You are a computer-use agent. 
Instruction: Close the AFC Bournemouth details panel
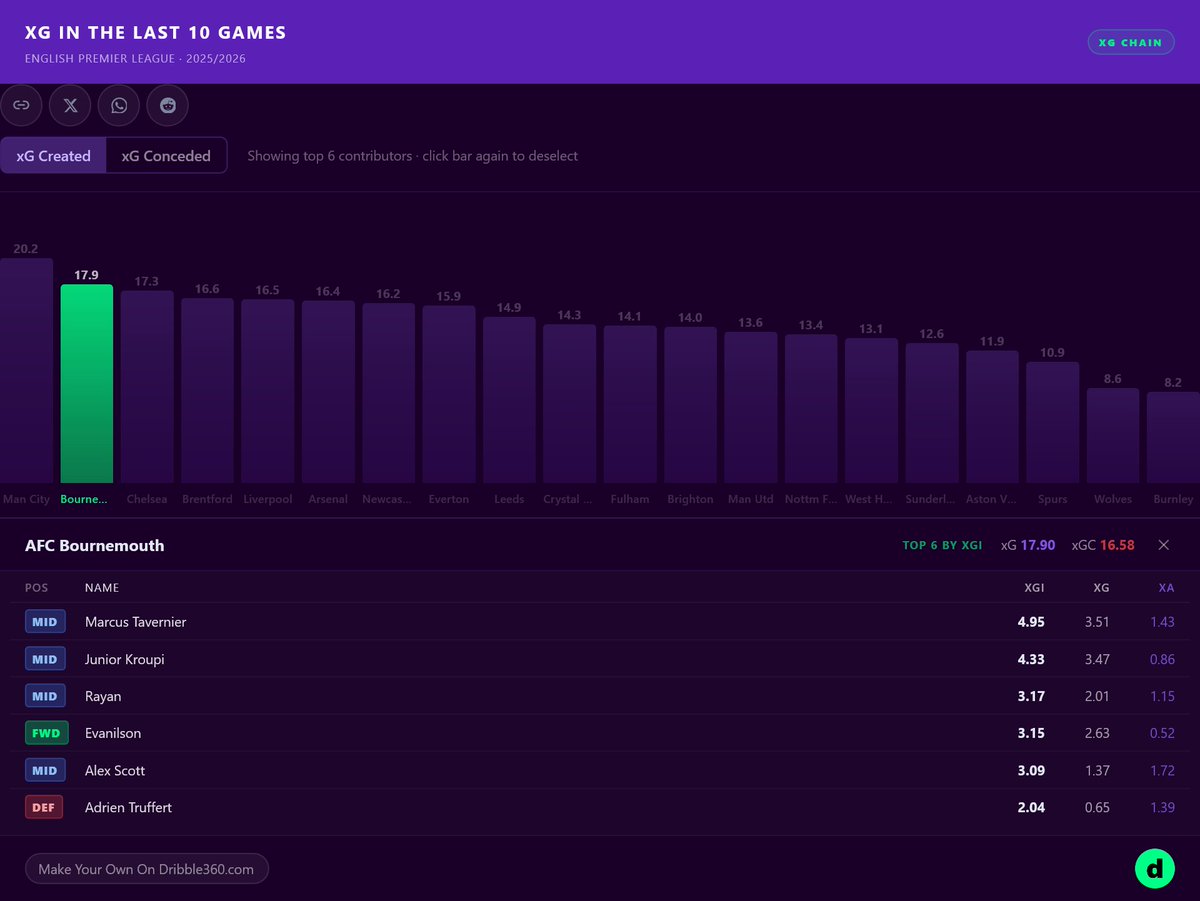tap(1163, 545)
